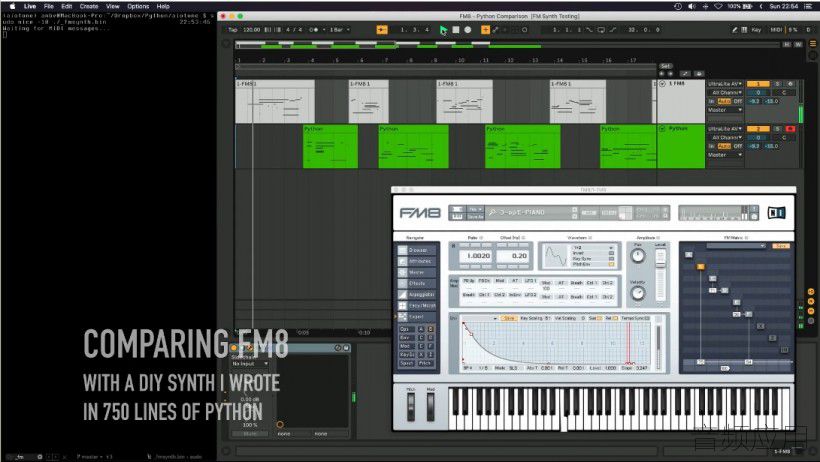820x462 pixels.
Task: Unfold the Python track
Action: pyautogui.click(x=663, y=129)
